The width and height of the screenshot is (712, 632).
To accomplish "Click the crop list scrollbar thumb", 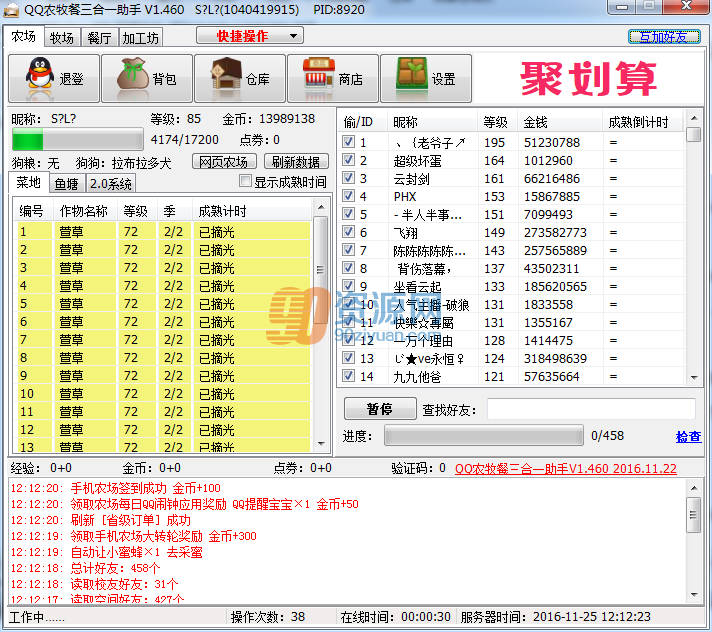I will click(321, 270).
